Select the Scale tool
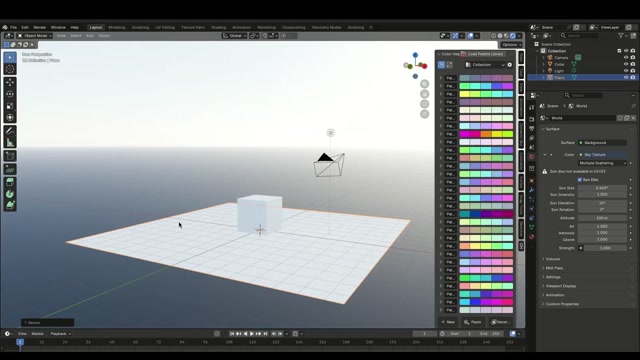The image size is (640, 360). coord(10,106)
